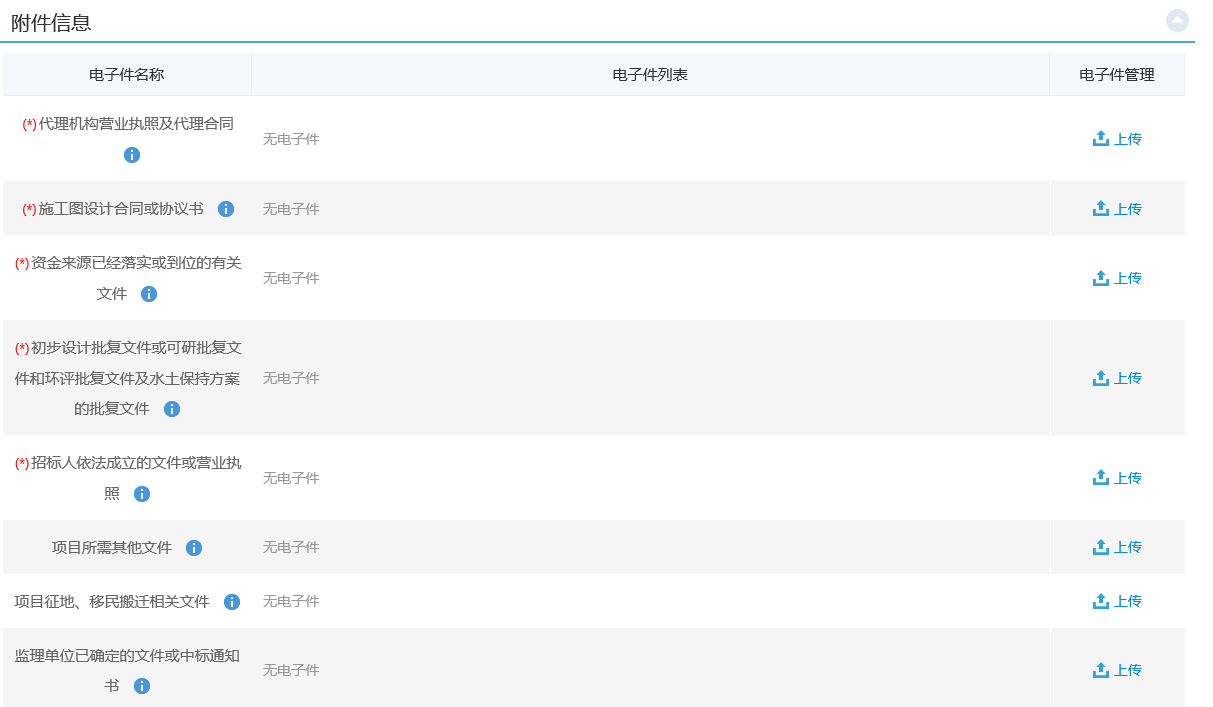Click info icon for 招标人依法成立的文件或营业执照

click(142, 494)
